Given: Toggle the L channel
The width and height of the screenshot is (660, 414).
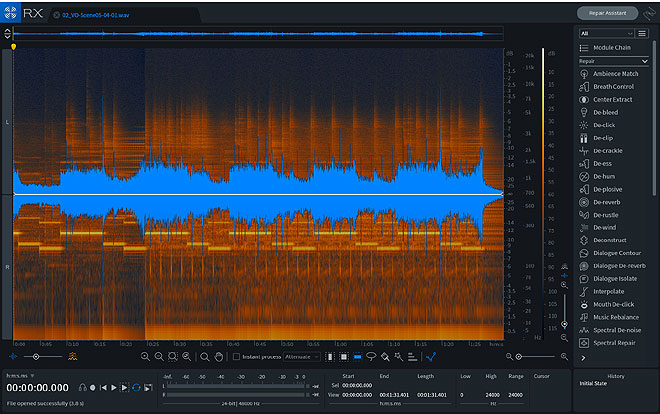Looking at the screenshot, I should click(x=7, y=122).
